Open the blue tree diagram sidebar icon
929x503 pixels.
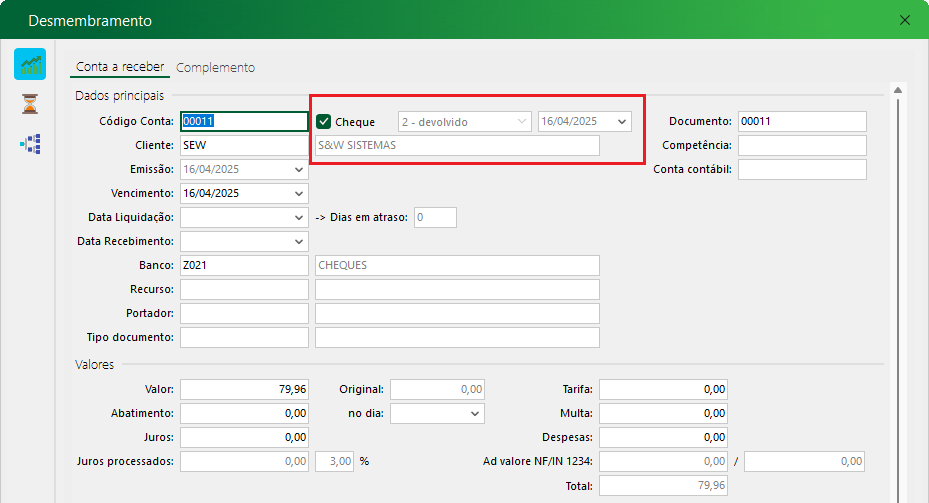pyautogui.click(x=30, y=143)
